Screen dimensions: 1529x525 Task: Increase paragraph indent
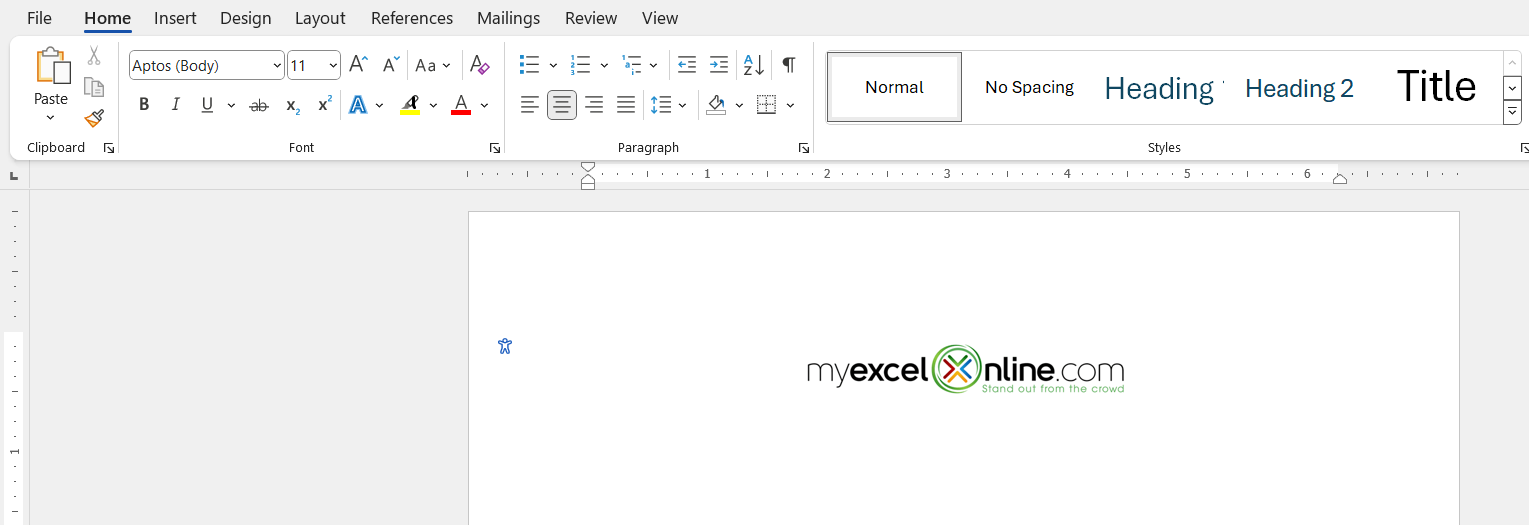coord(719,65)
